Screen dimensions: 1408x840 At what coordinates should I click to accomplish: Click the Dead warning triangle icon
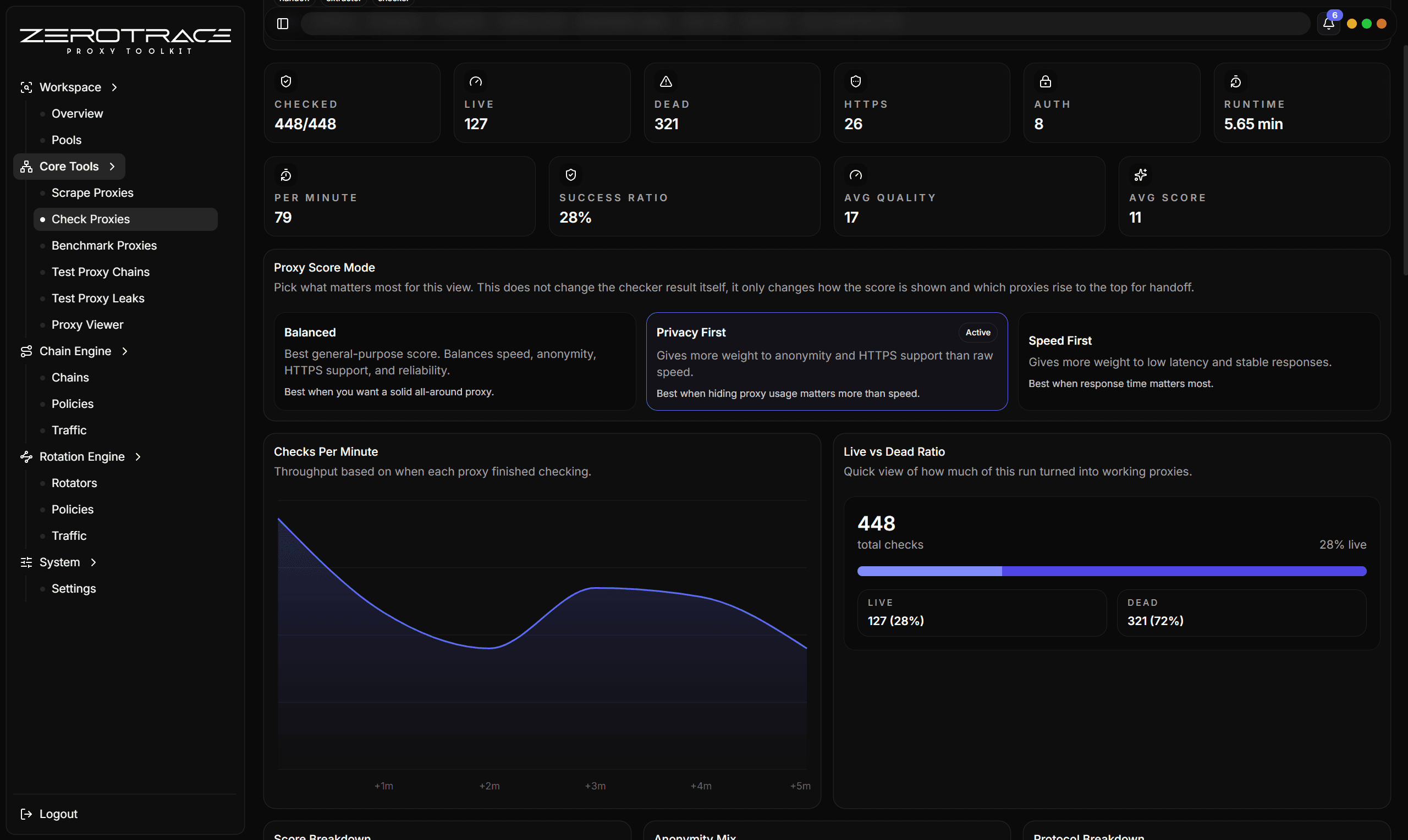click(x=666, y=81)
